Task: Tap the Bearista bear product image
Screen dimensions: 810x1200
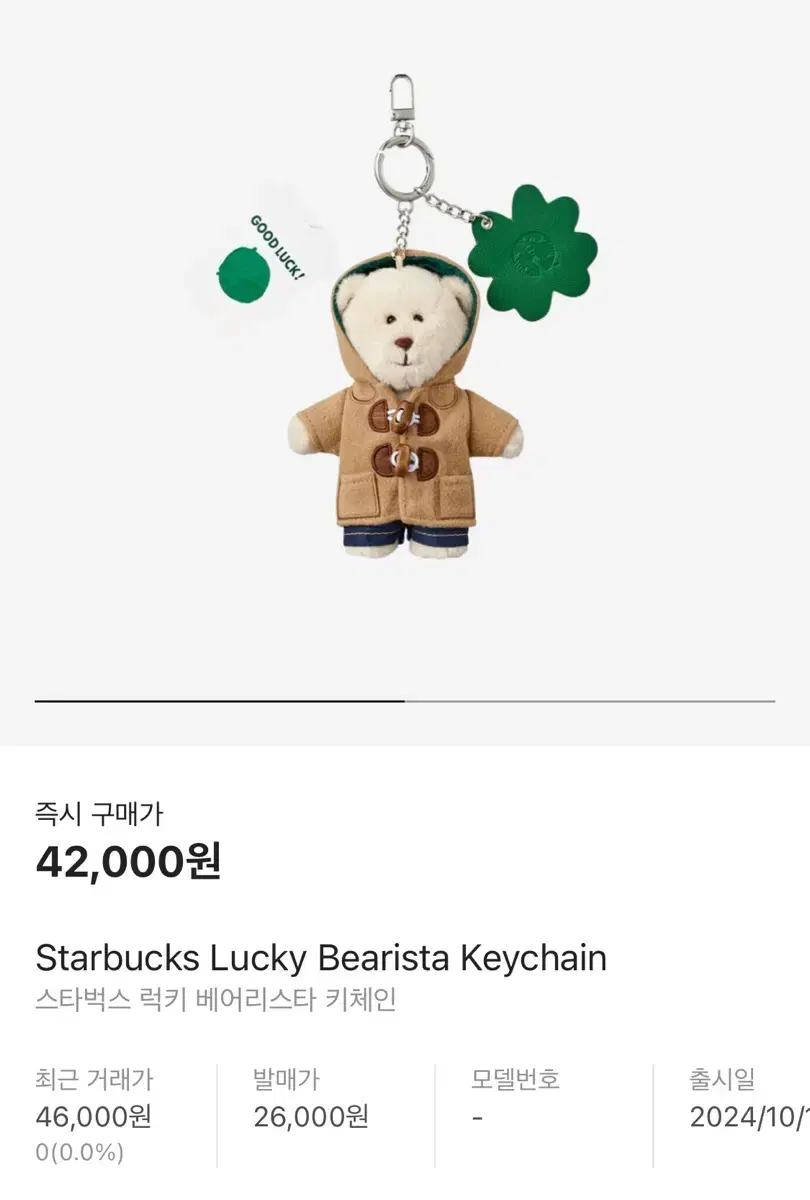Action: point(405,318)
